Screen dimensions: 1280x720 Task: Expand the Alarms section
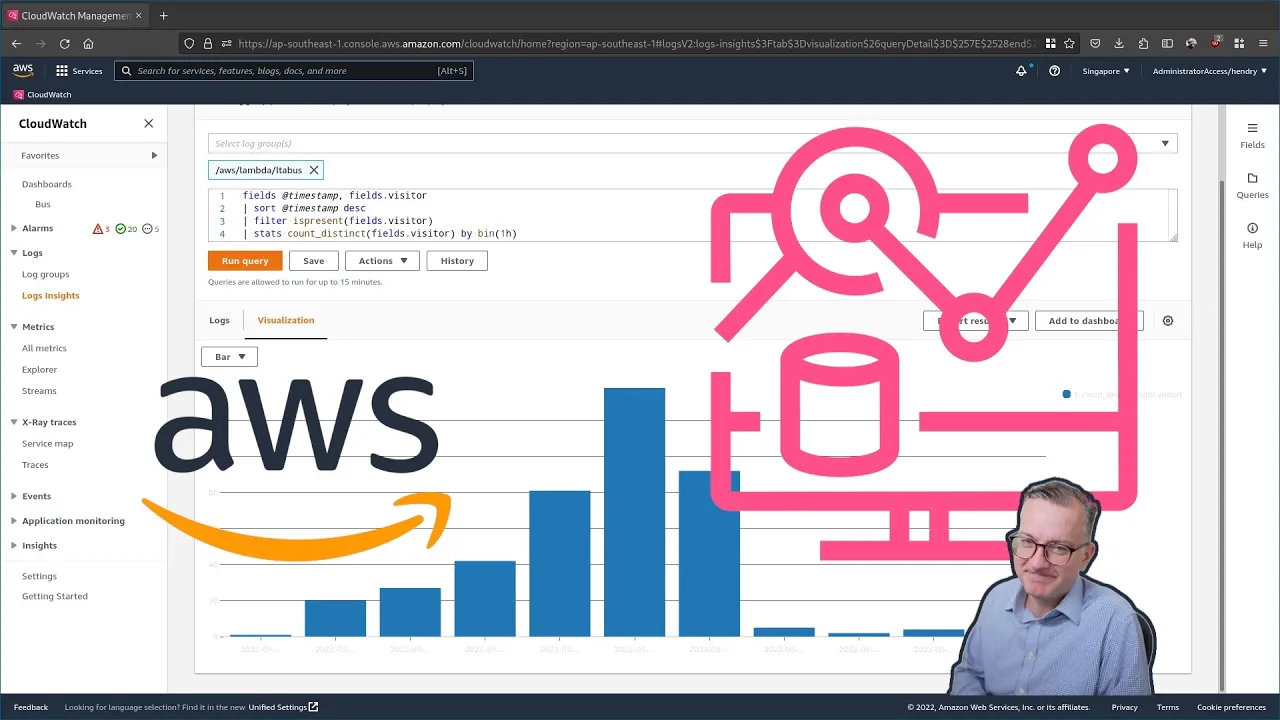(14, 228)
